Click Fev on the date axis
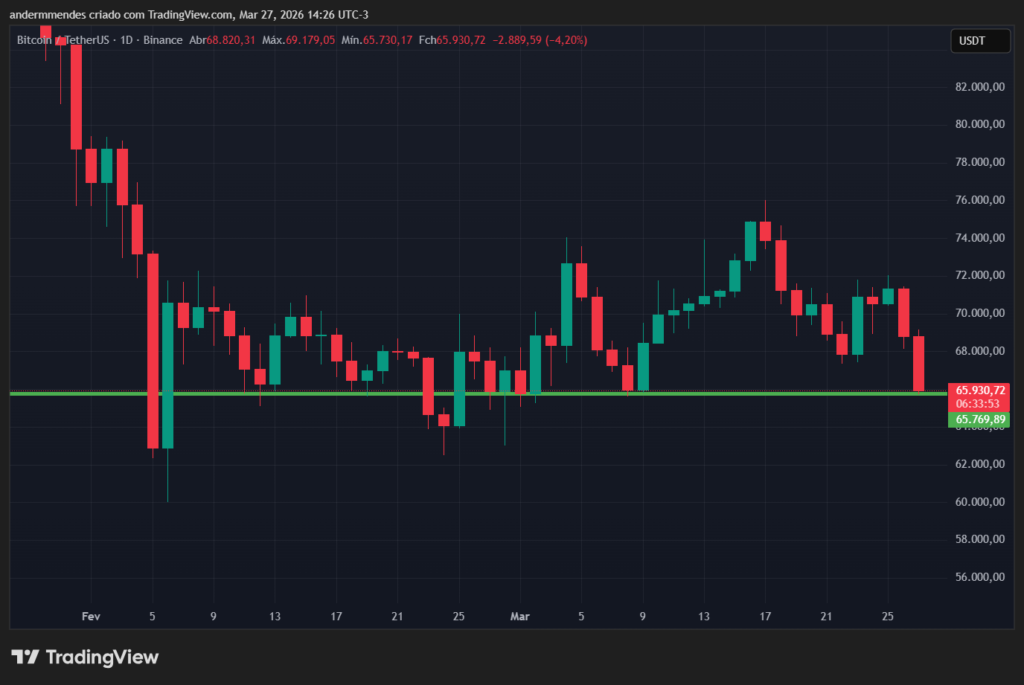This screenshot has width=1024, height=685. coord(90,616)
